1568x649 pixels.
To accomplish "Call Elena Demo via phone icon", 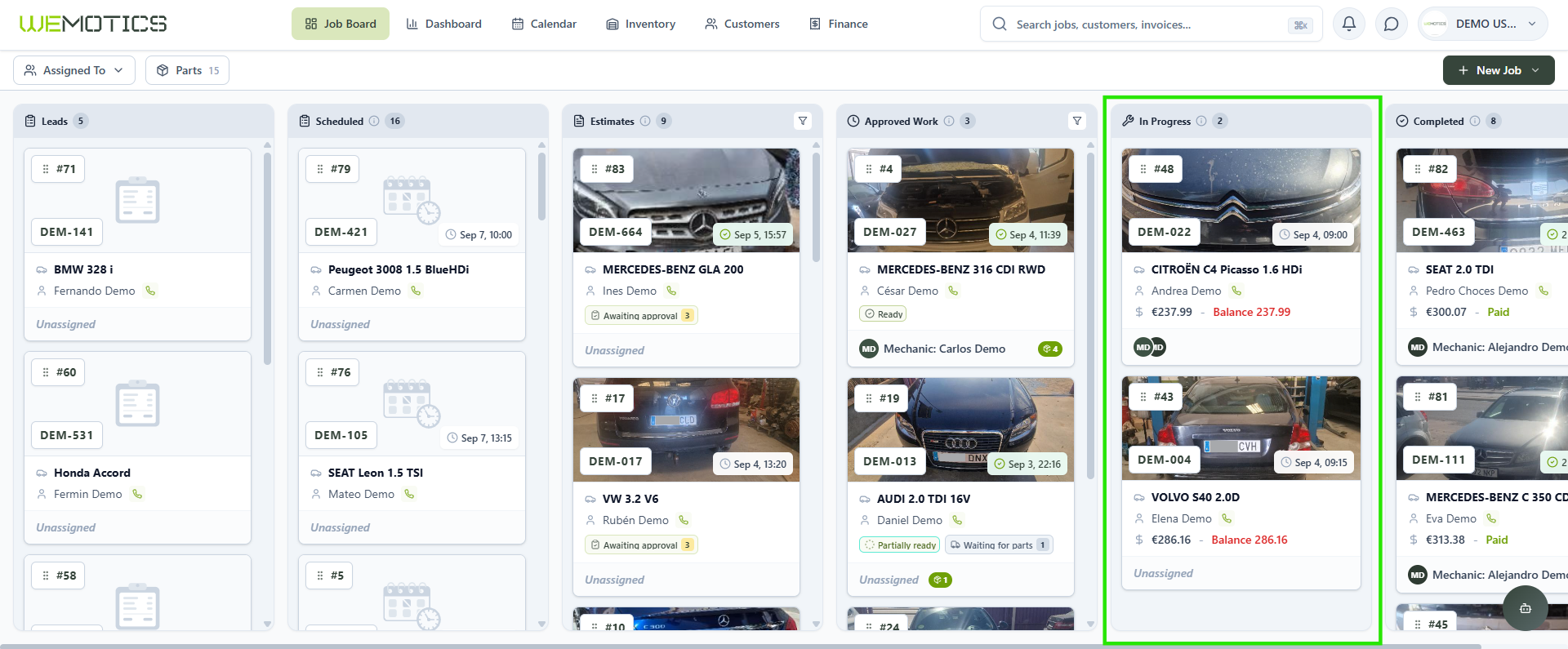I will [1227, 518].
